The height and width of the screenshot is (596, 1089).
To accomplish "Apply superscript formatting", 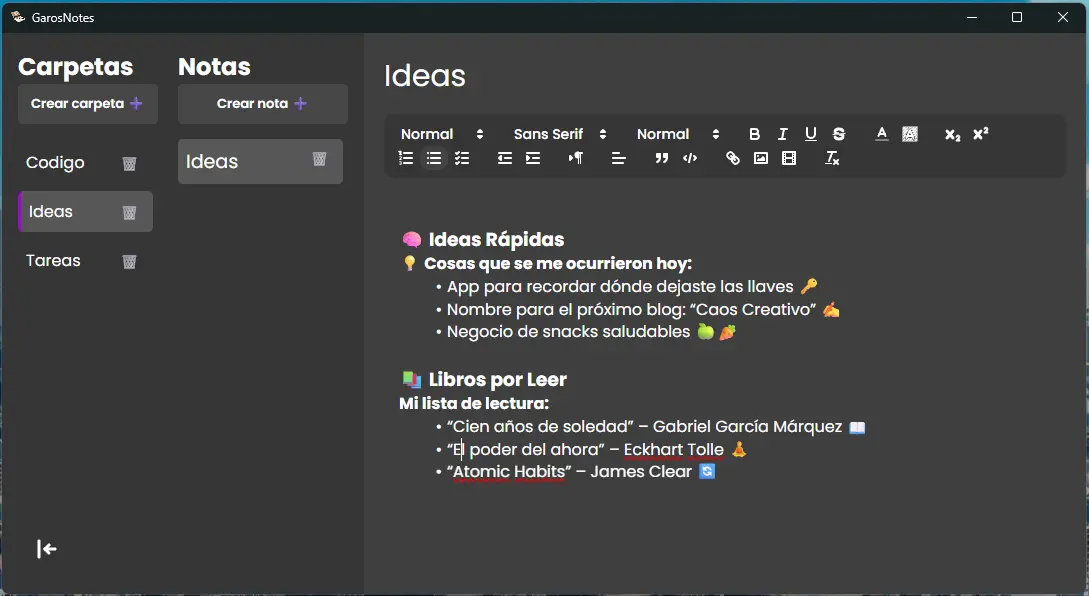I will 981,134.
